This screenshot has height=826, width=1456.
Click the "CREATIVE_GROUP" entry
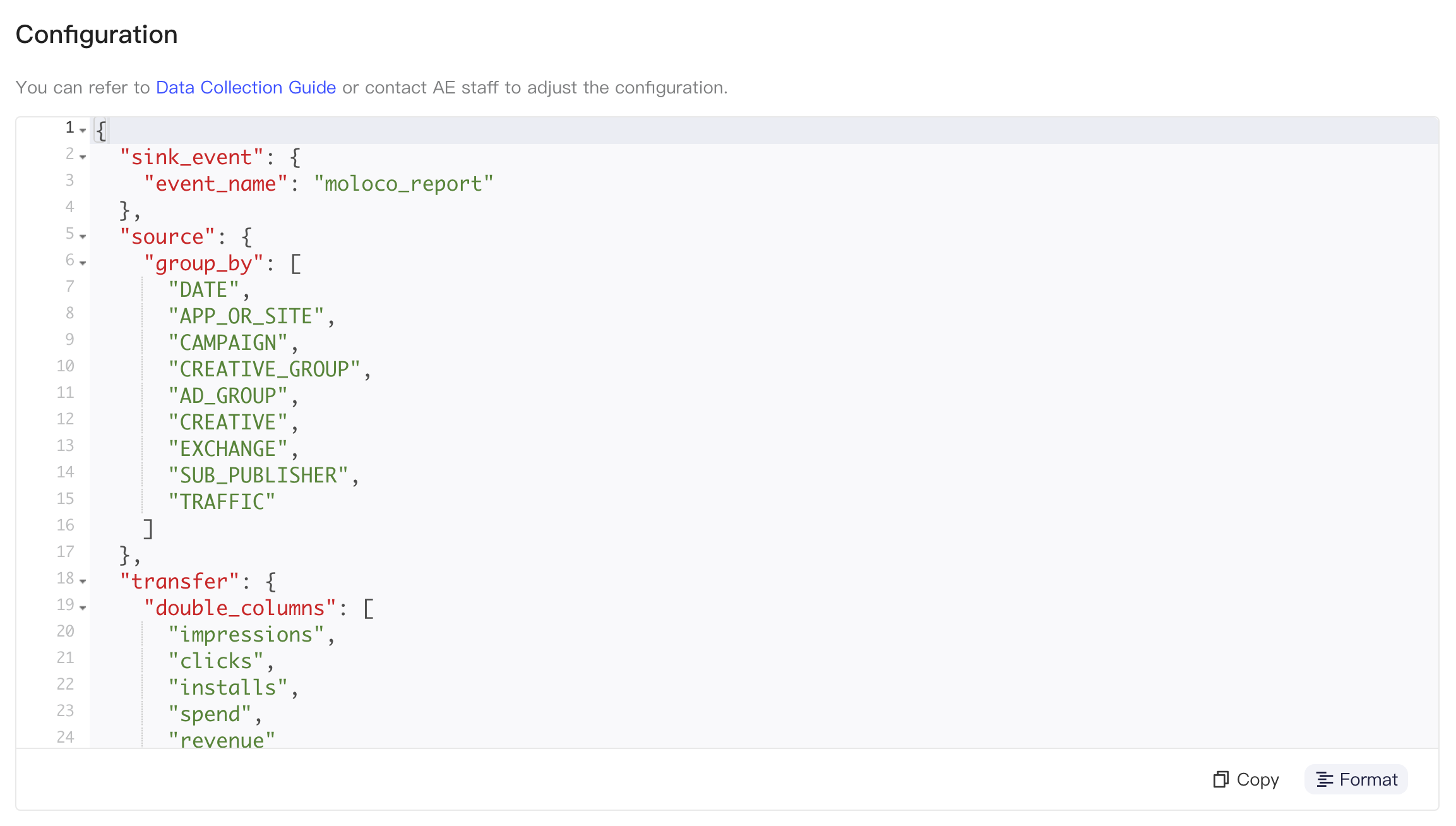coord(264,369)
